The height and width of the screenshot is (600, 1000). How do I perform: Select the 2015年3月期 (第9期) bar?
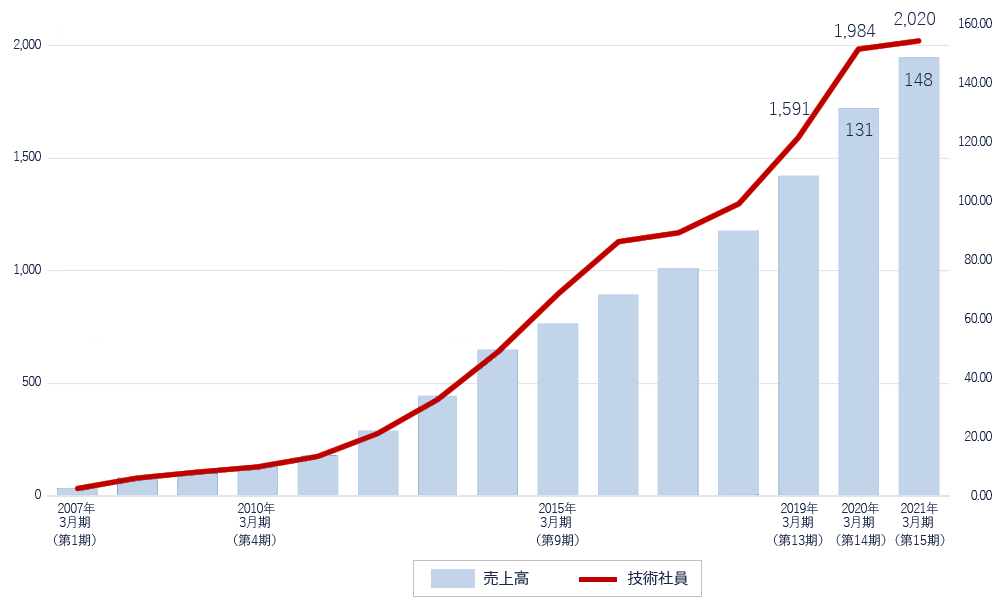tap(558, 409)
